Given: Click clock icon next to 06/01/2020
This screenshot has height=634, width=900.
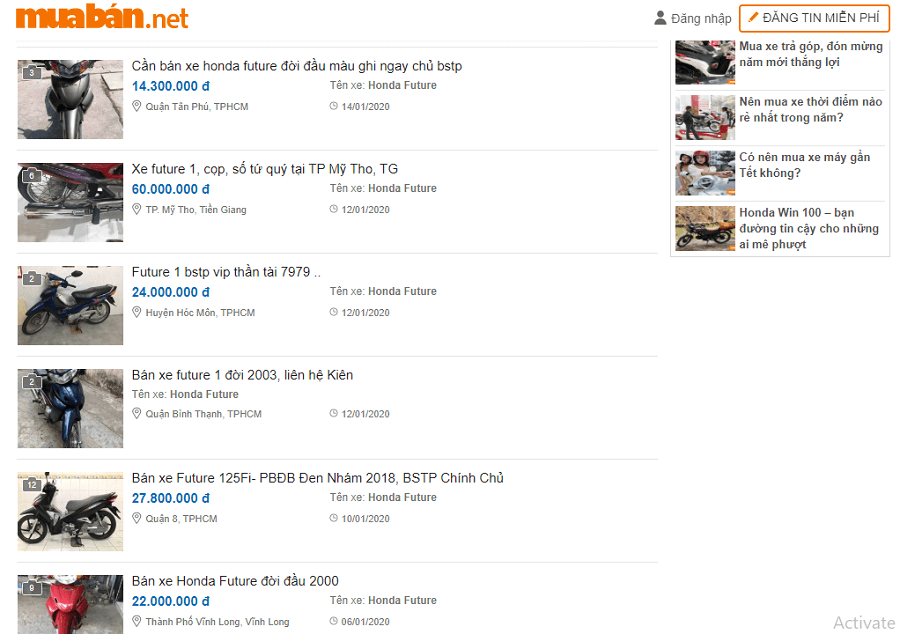Looking at the screenshot, I should click(333, 621).
